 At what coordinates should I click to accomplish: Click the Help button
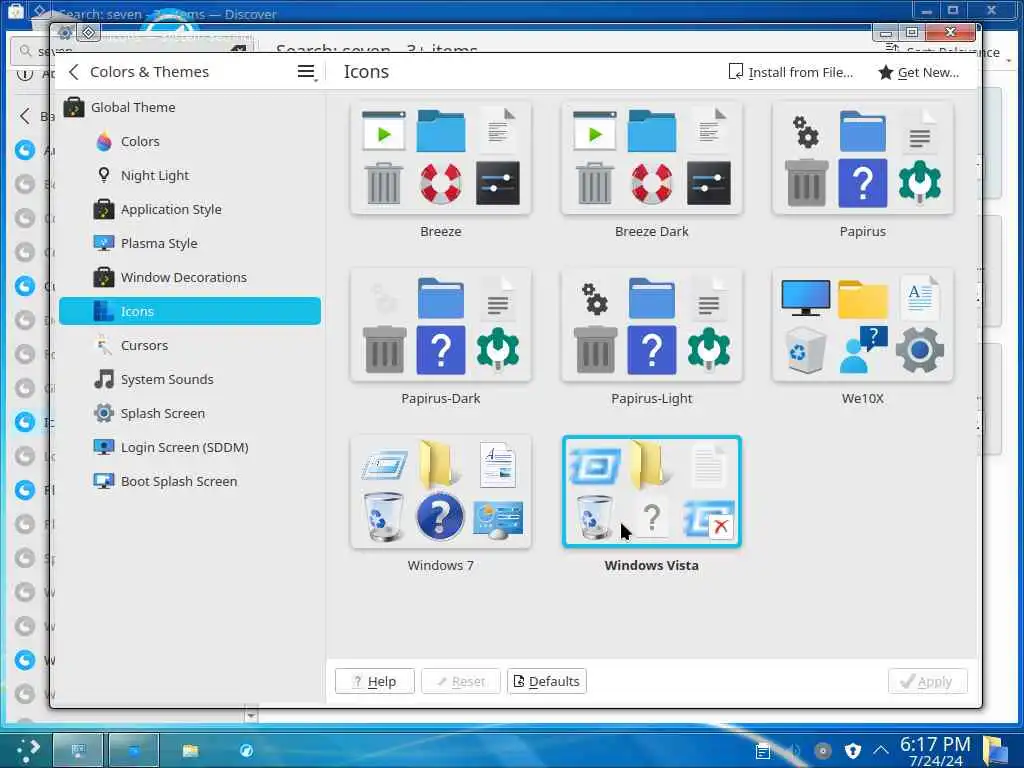375,681
